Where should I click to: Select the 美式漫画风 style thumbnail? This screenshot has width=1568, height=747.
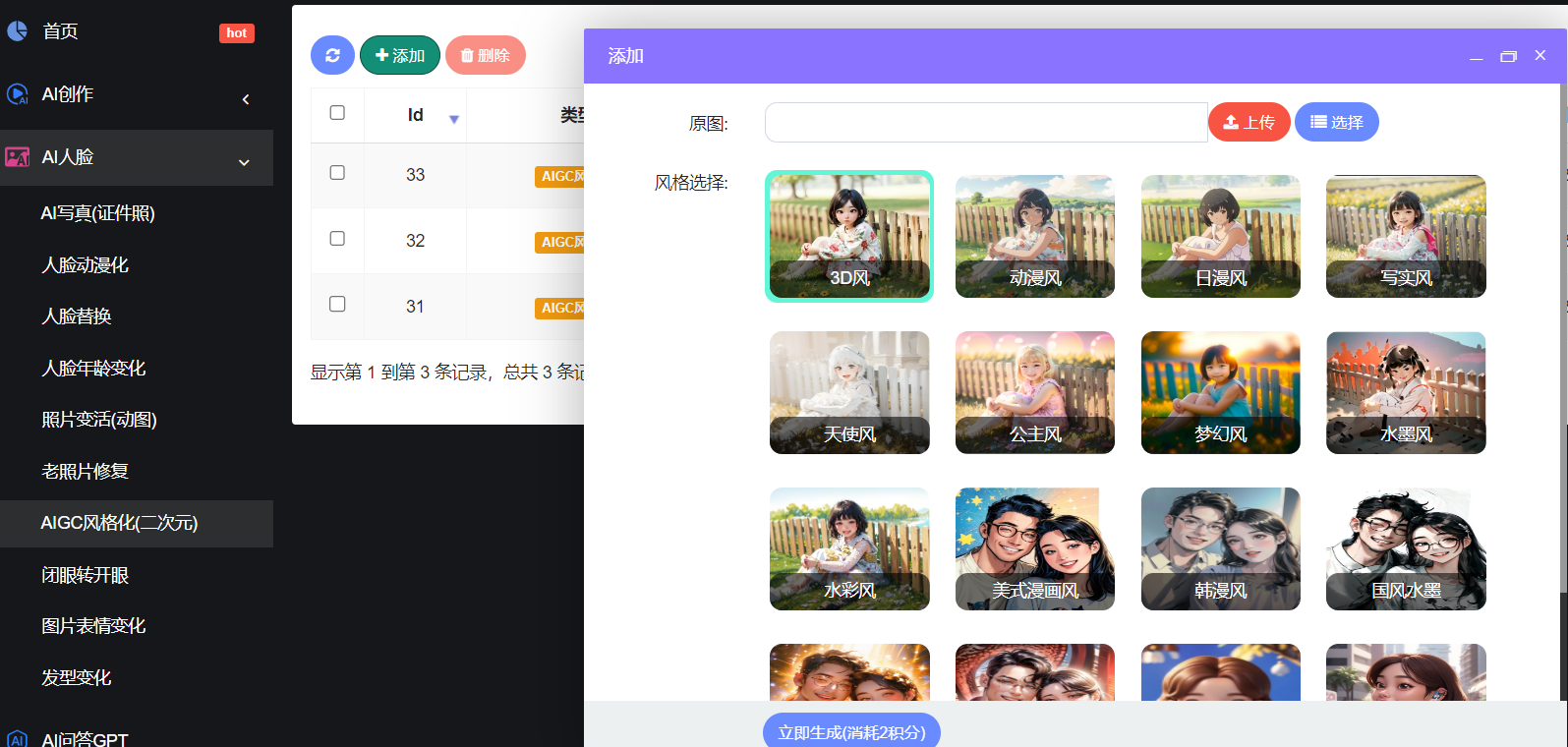click(1035, 548)
